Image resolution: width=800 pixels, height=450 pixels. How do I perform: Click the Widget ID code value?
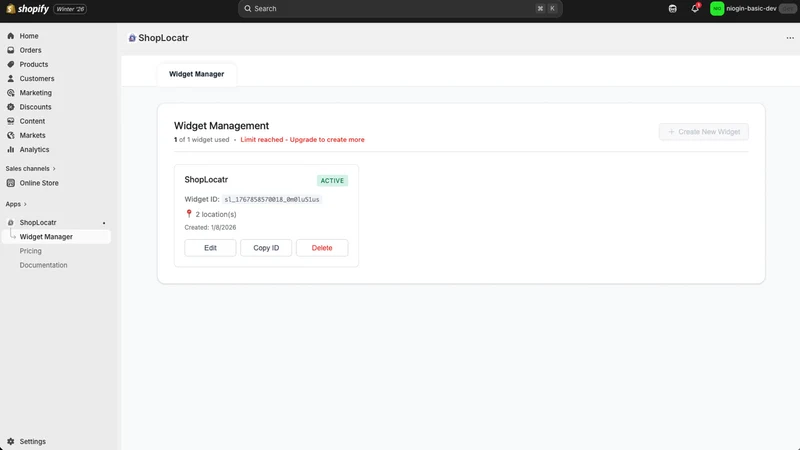[x=272, y=199]
